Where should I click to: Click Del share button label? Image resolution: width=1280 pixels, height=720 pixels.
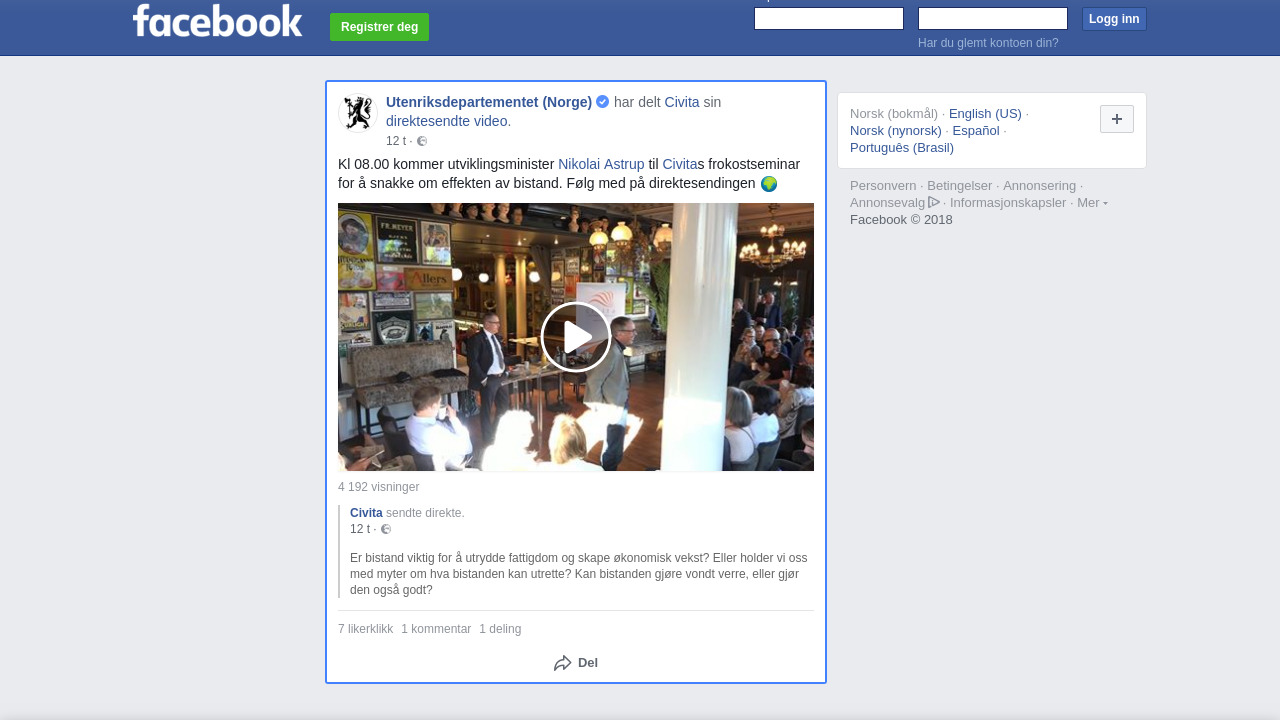pos(588,663)
